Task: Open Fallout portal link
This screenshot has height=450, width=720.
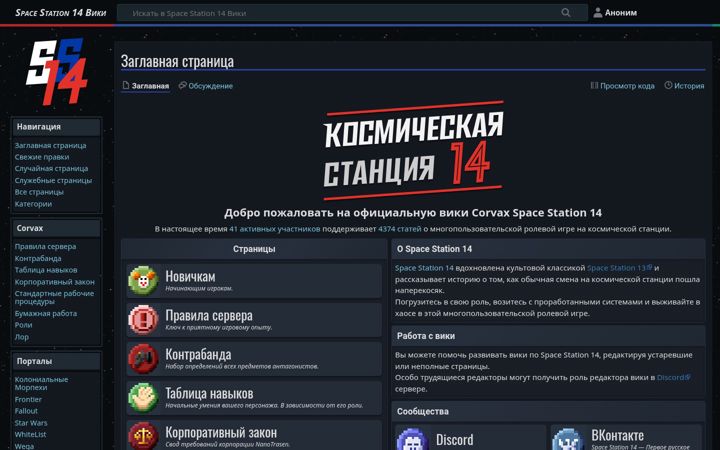Action: (26, 411)
